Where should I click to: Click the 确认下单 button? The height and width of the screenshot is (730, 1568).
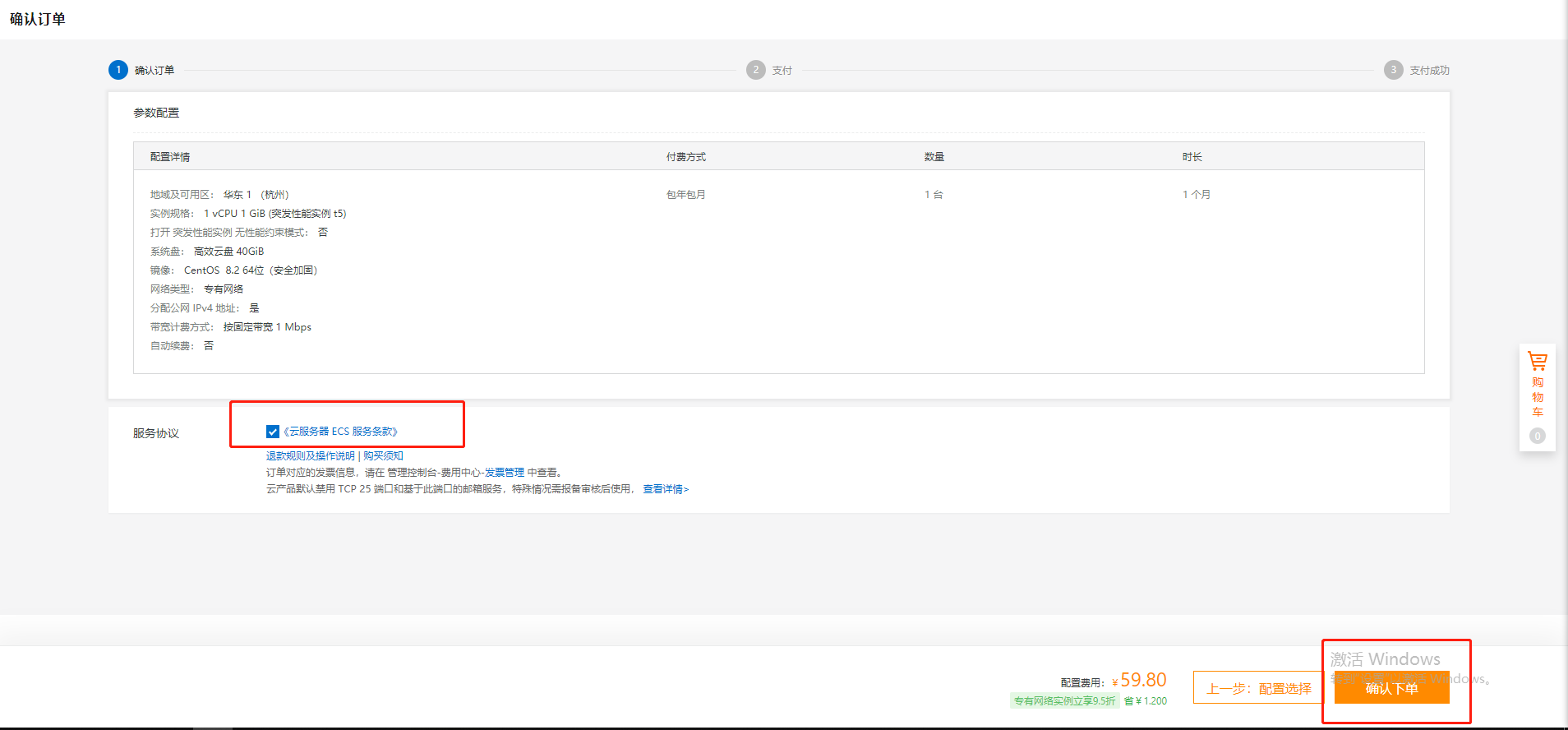1392,688
